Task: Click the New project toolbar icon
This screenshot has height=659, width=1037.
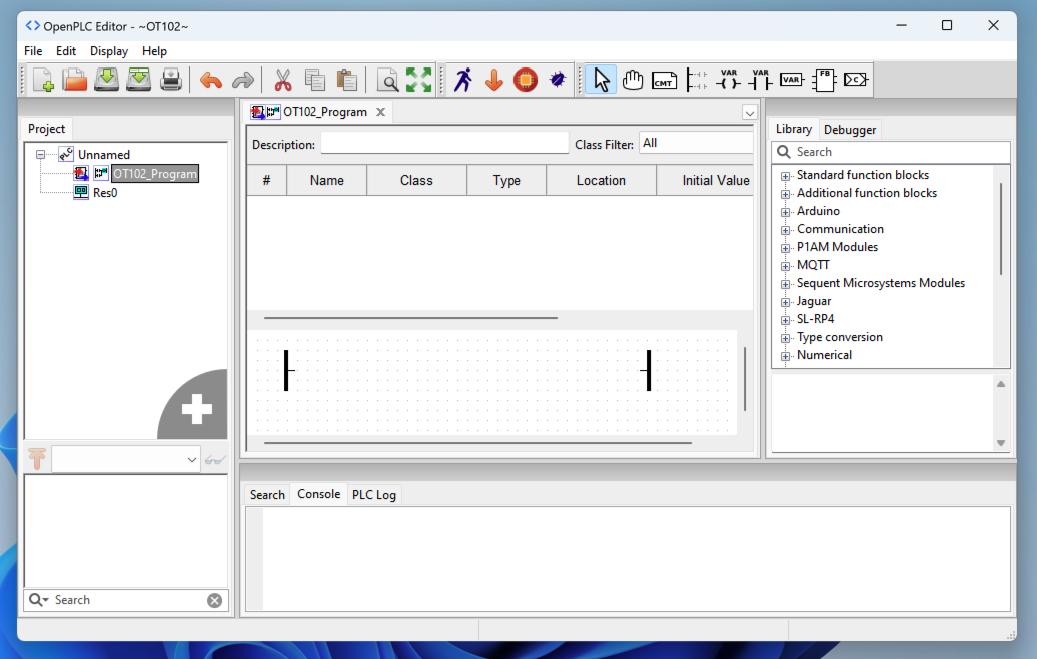Action: pos(42,80)
